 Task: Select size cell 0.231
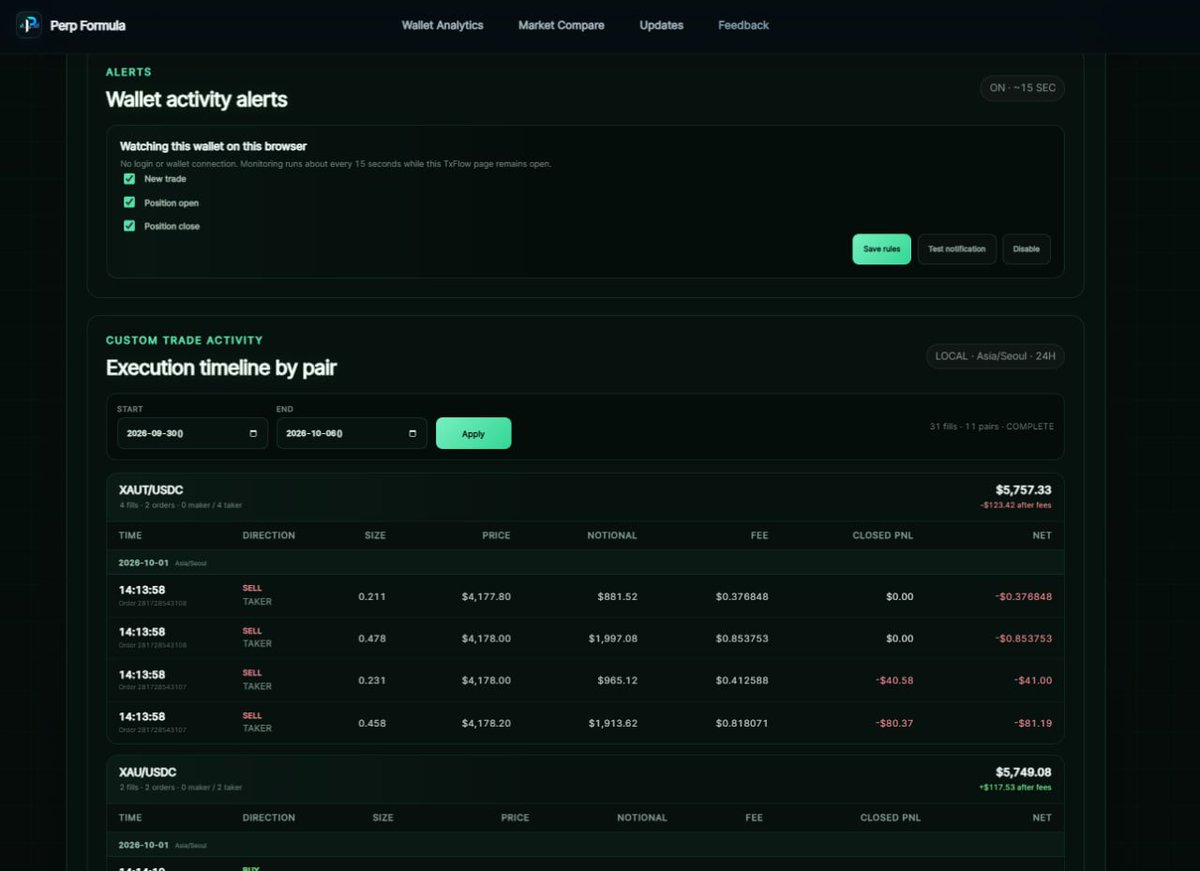click(x=372, y=680)
